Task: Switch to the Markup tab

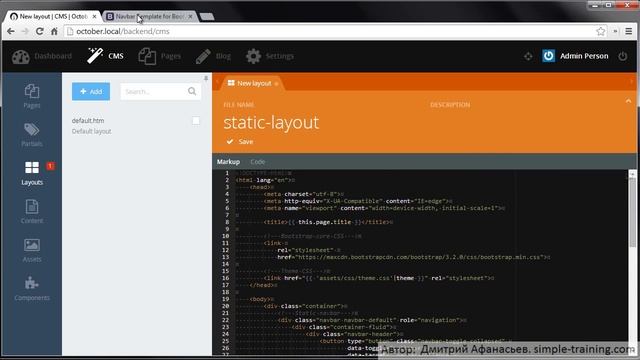Action: point(228,162)
